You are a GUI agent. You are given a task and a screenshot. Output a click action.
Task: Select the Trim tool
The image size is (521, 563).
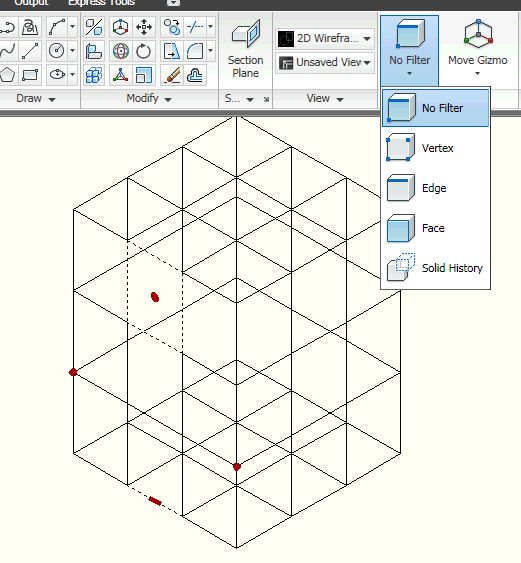point(195,27)
